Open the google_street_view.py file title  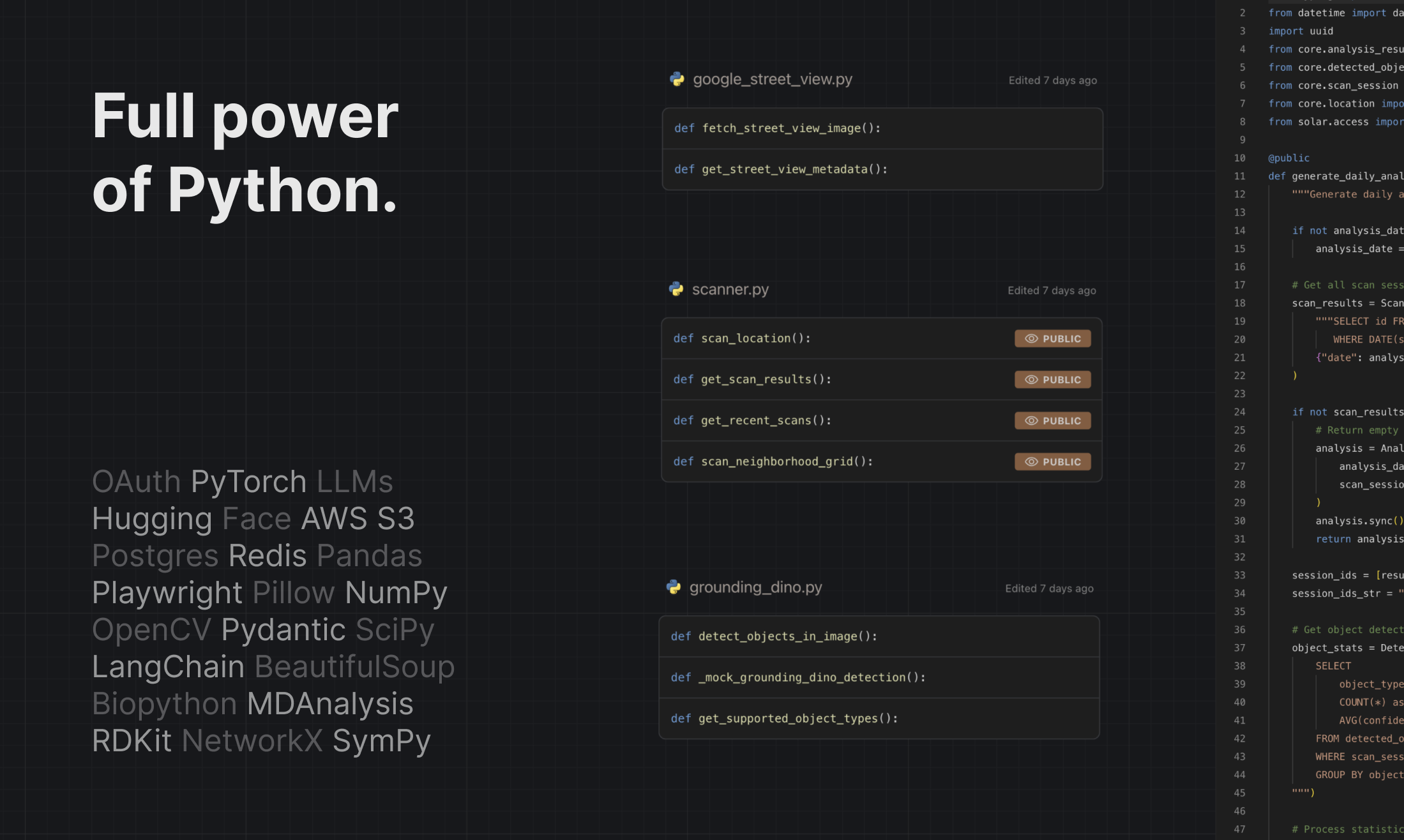(x=773, y=79)
